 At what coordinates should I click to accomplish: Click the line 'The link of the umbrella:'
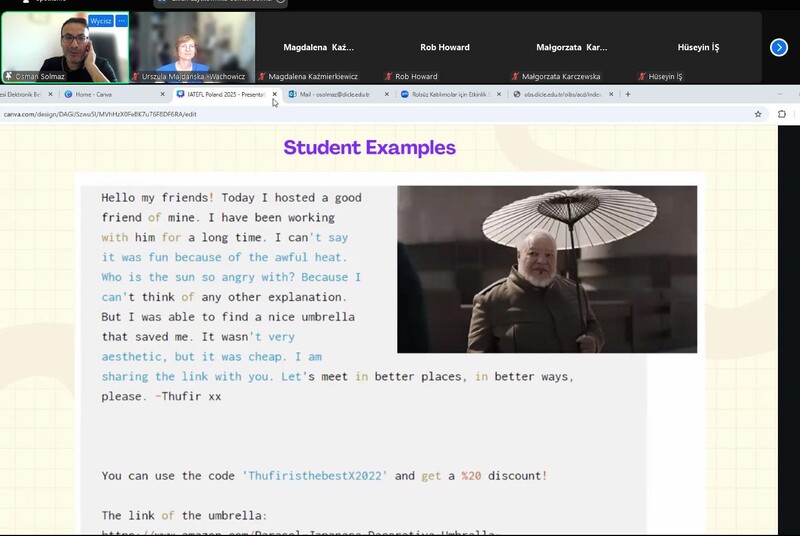[184, 516]
